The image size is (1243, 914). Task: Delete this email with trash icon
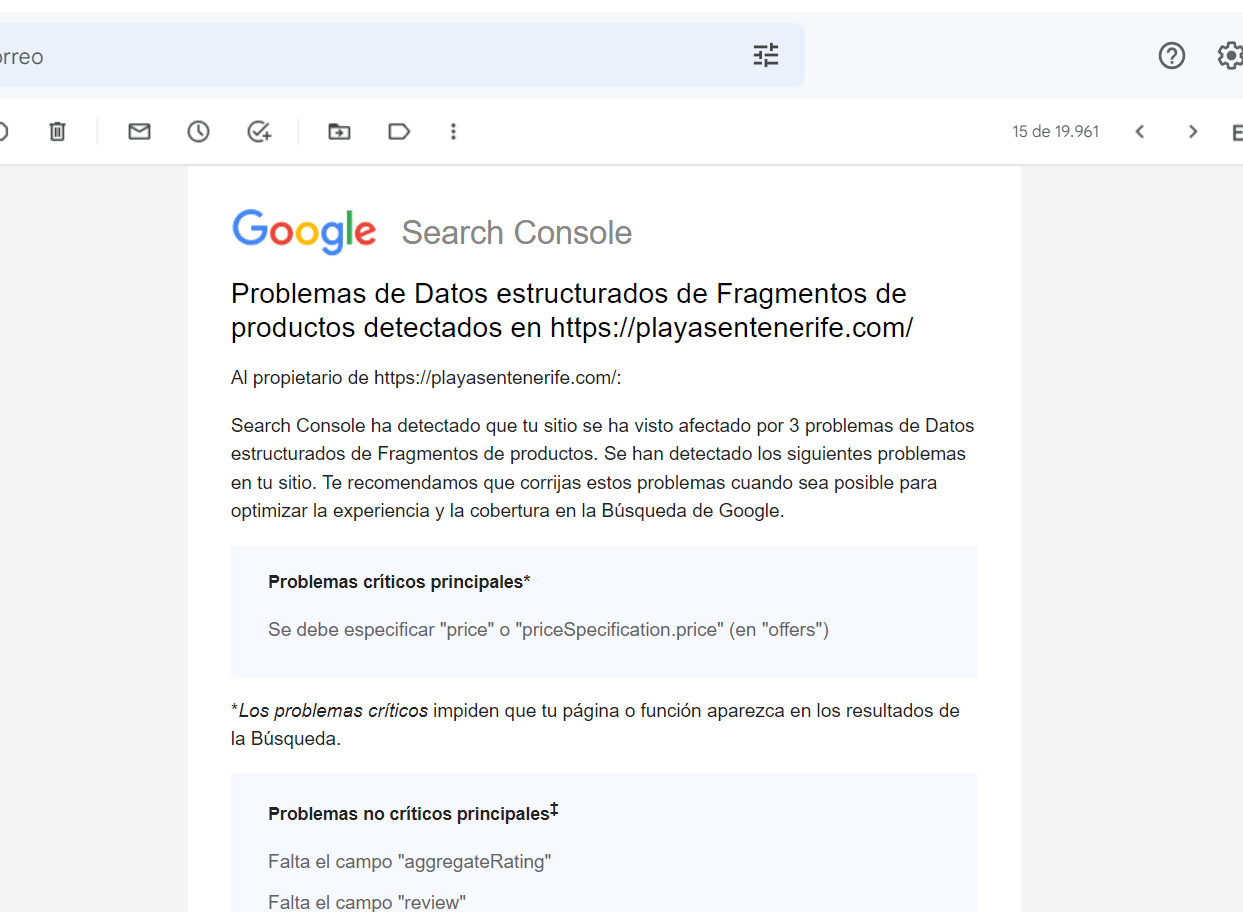pos(58,131)
